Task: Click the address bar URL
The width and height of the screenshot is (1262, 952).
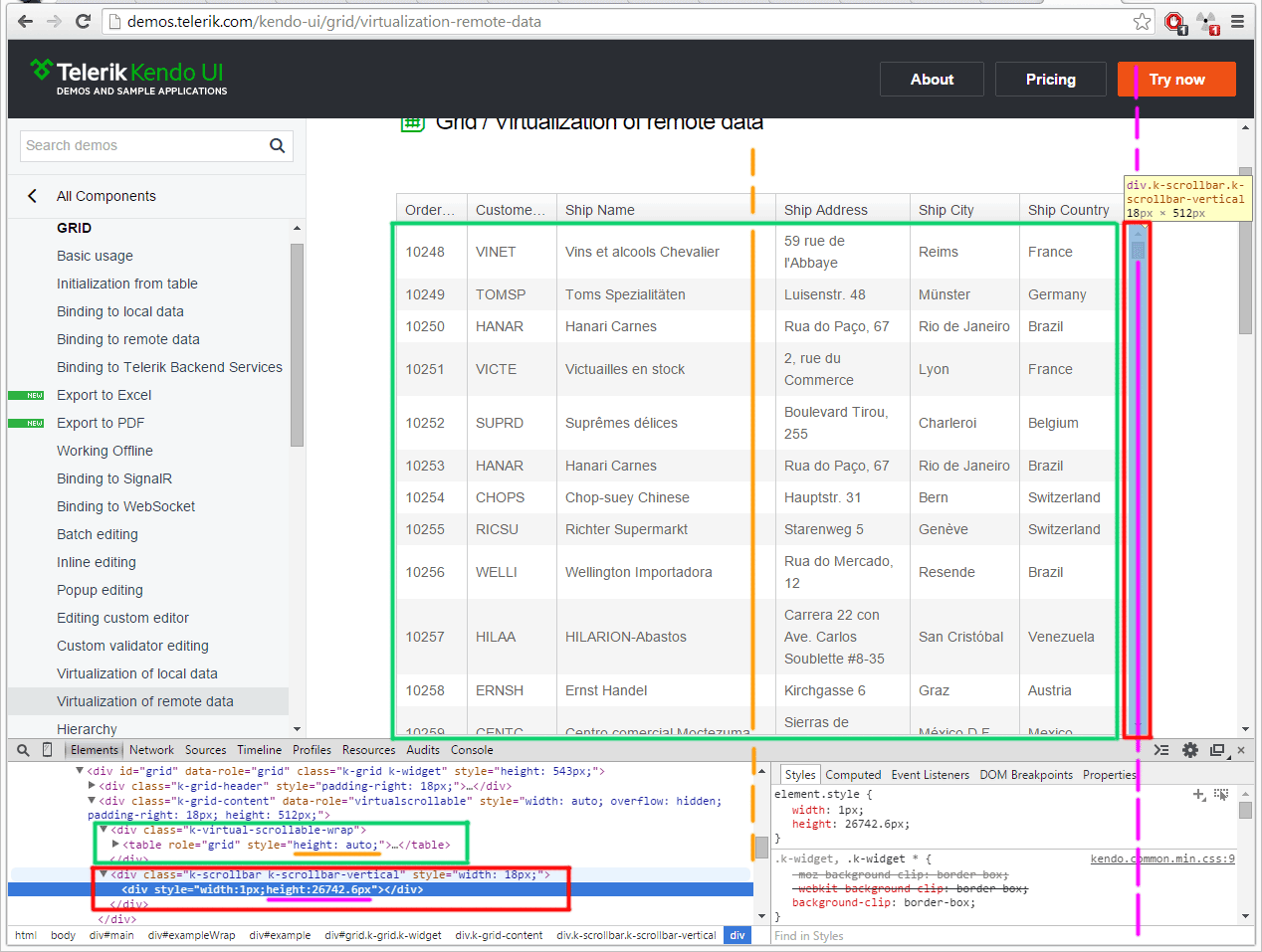Action: pyautogui.click(x=334, y=21)
